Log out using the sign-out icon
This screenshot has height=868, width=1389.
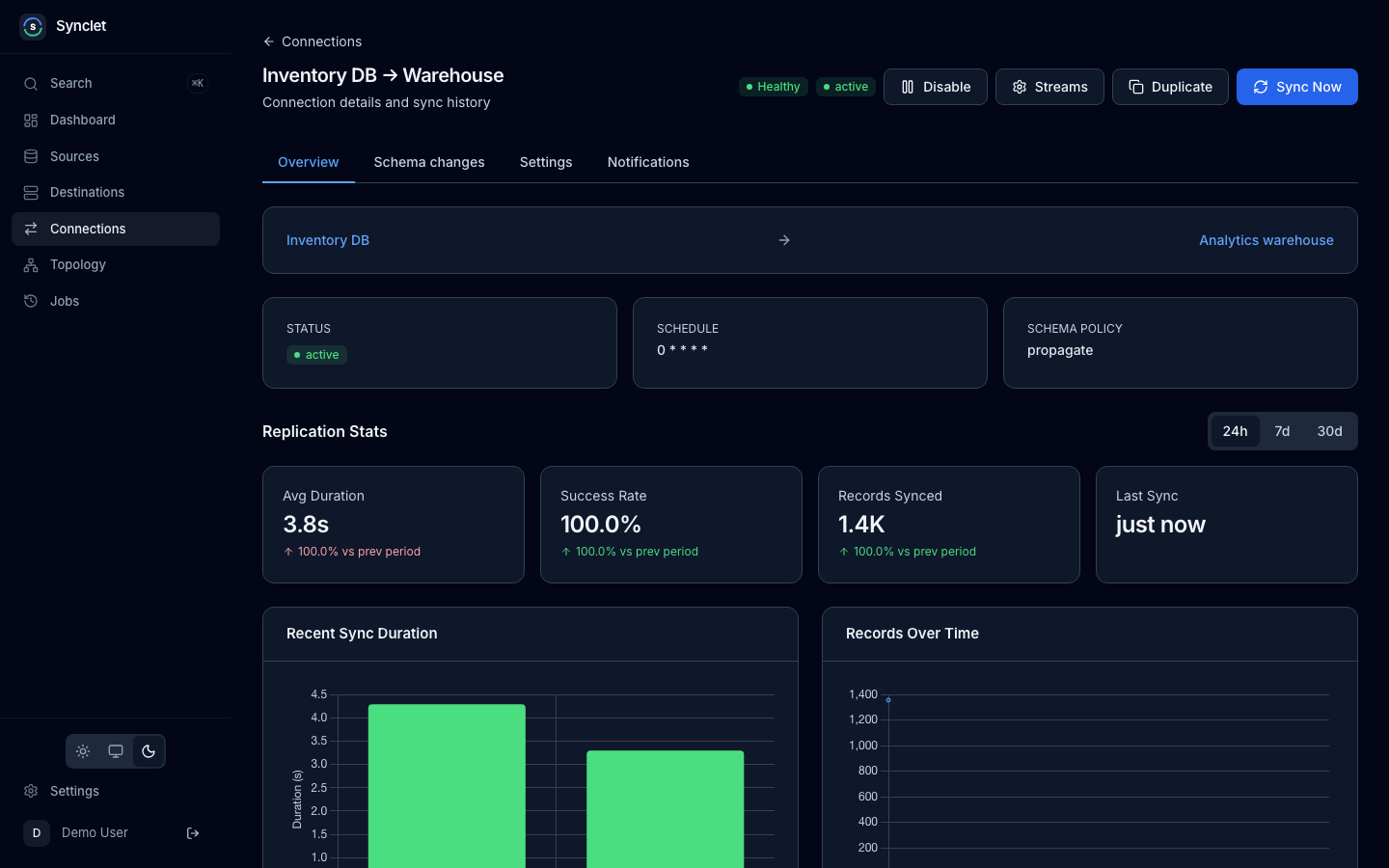click(x=193, y=833)
